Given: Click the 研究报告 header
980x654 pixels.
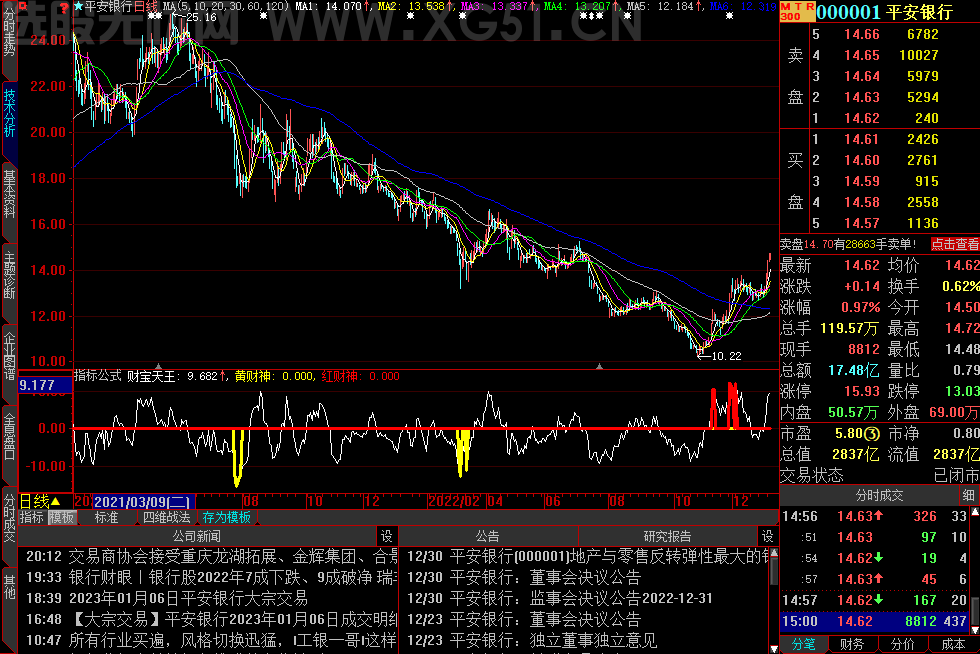Looking at the screenshot, I should (x=667, y=536).
